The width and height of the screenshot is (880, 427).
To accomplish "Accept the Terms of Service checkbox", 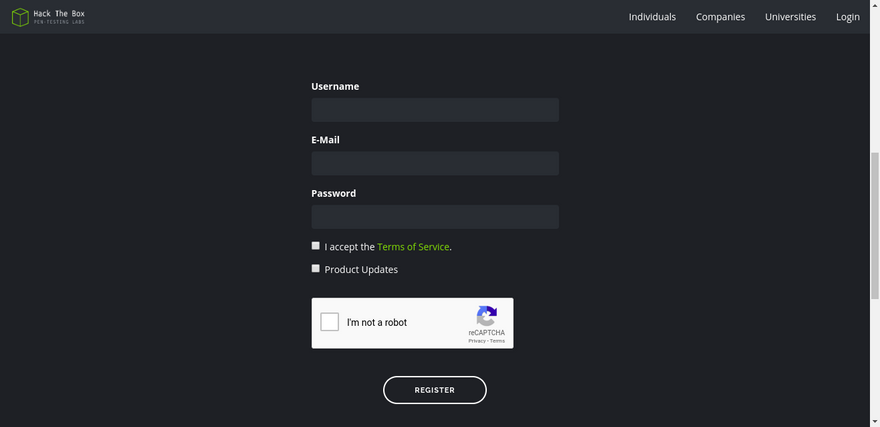I will tap(315, 246).
